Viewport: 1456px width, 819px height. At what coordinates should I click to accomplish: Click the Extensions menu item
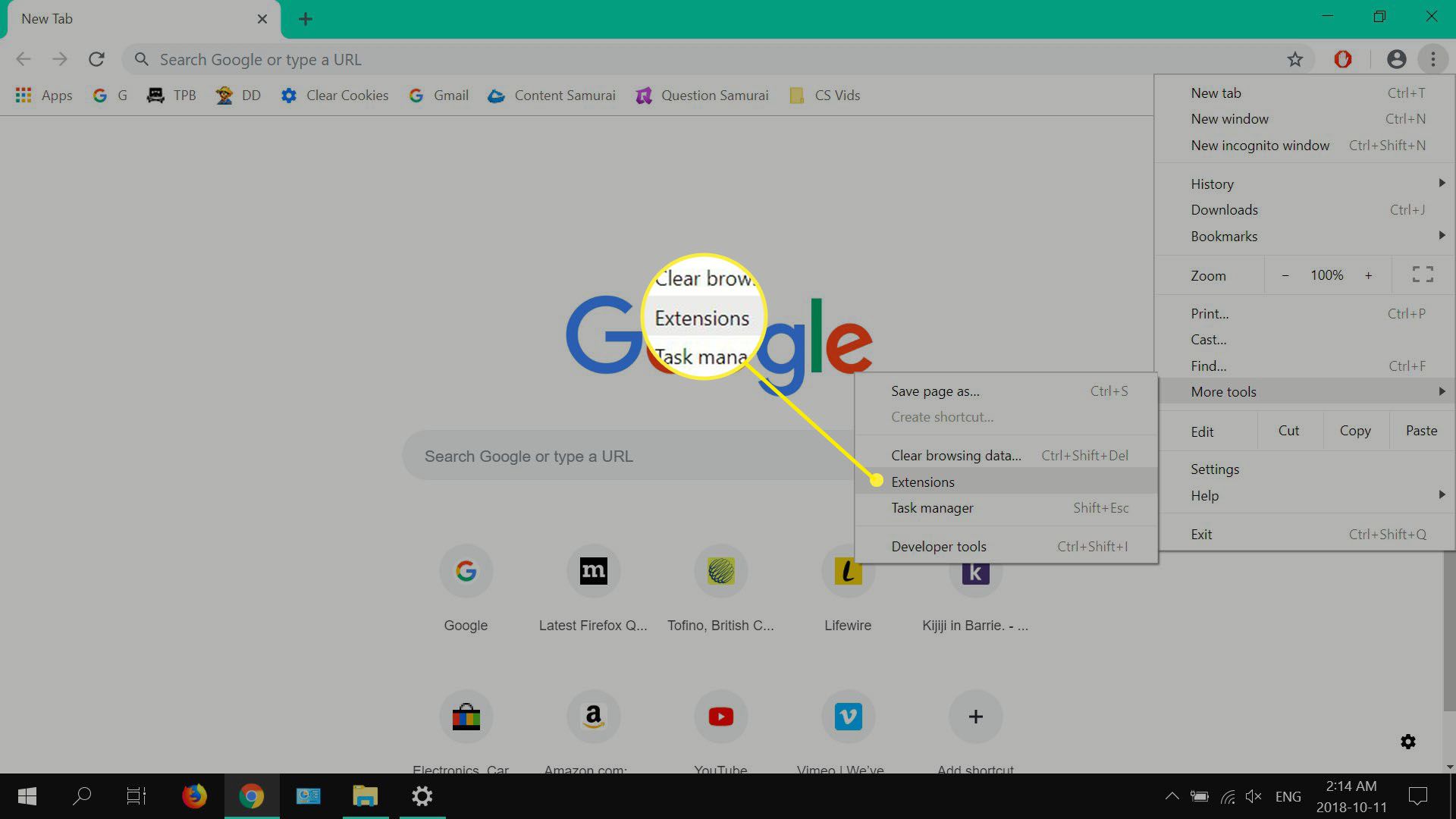(922, 481)
